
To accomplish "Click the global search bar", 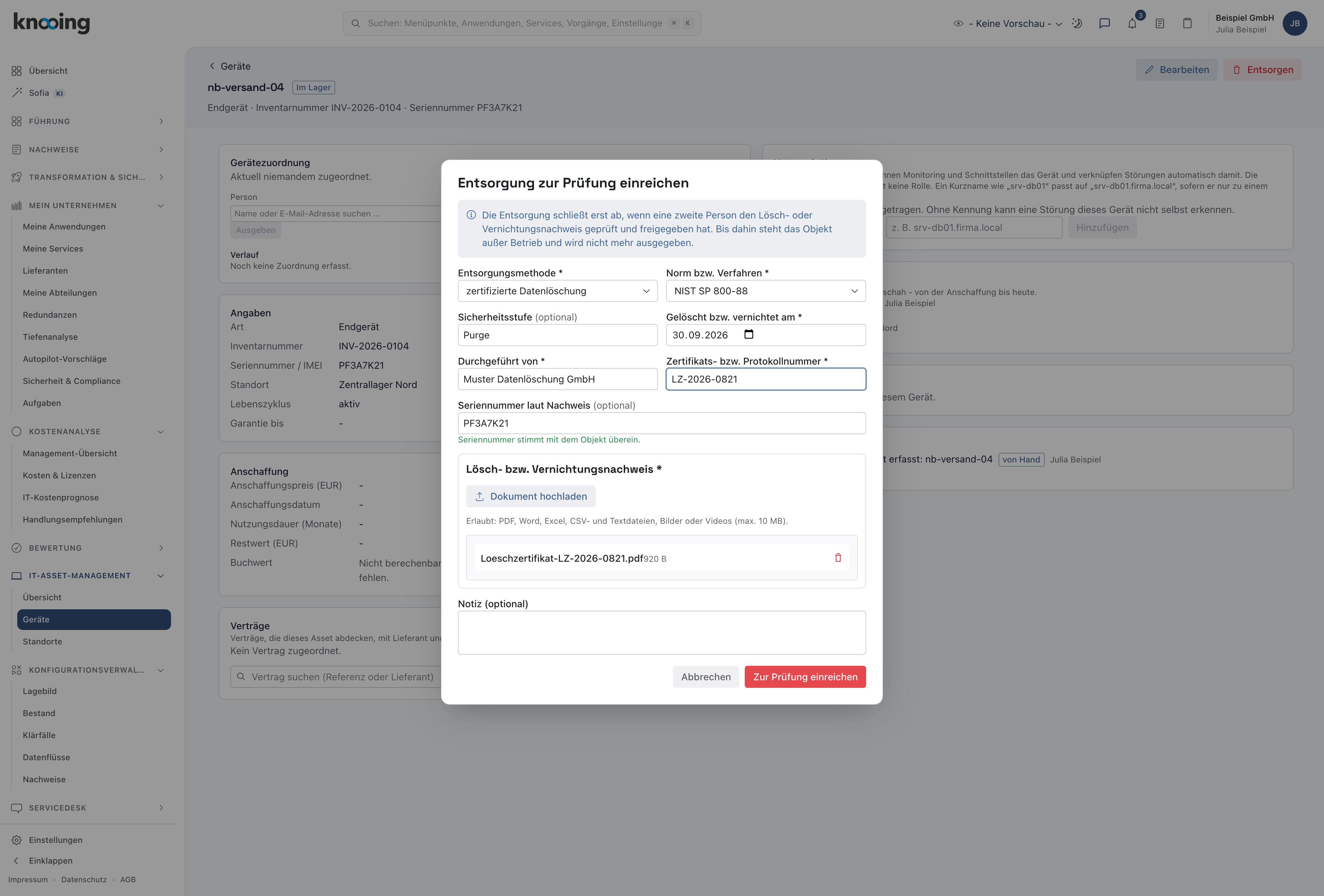I will (x=521, y=23).
